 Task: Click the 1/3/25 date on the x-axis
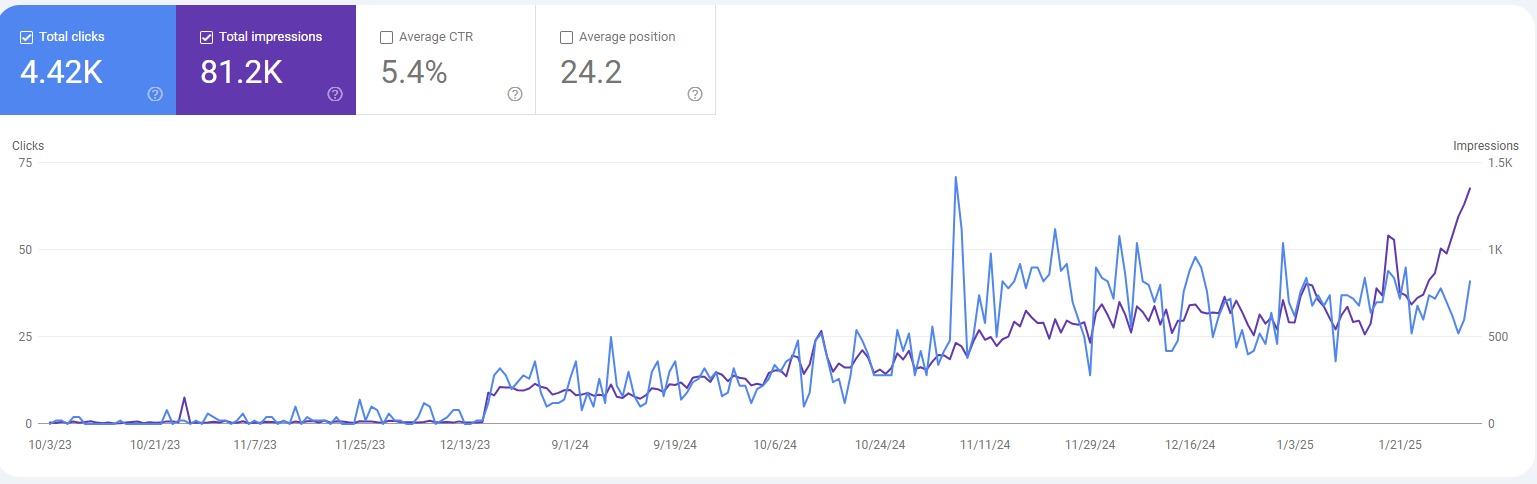point(1297,444)
